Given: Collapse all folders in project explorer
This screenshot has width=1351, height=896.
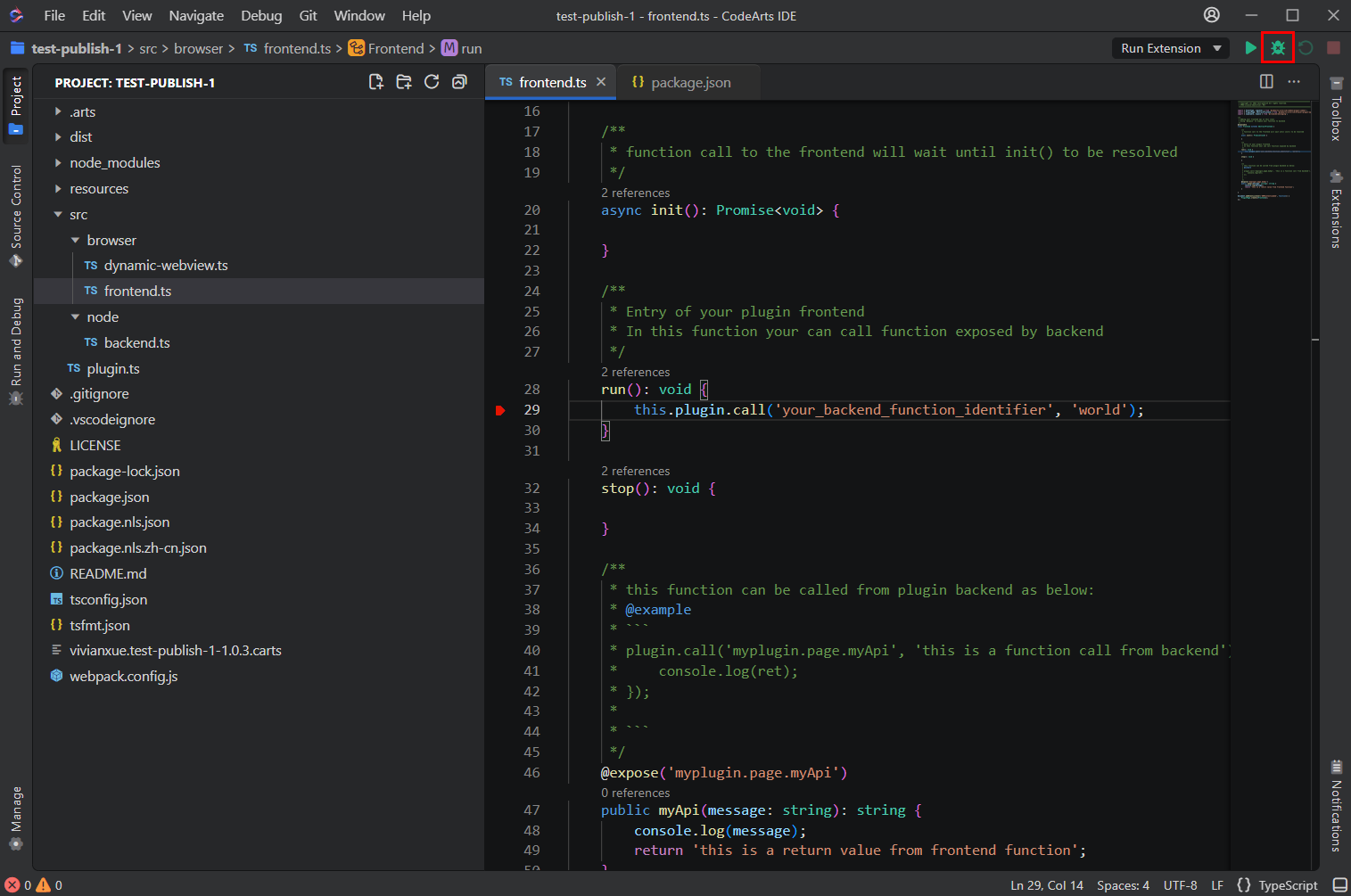Looking at the screenshot, I should pyautogui.click(x=459, y=82).
